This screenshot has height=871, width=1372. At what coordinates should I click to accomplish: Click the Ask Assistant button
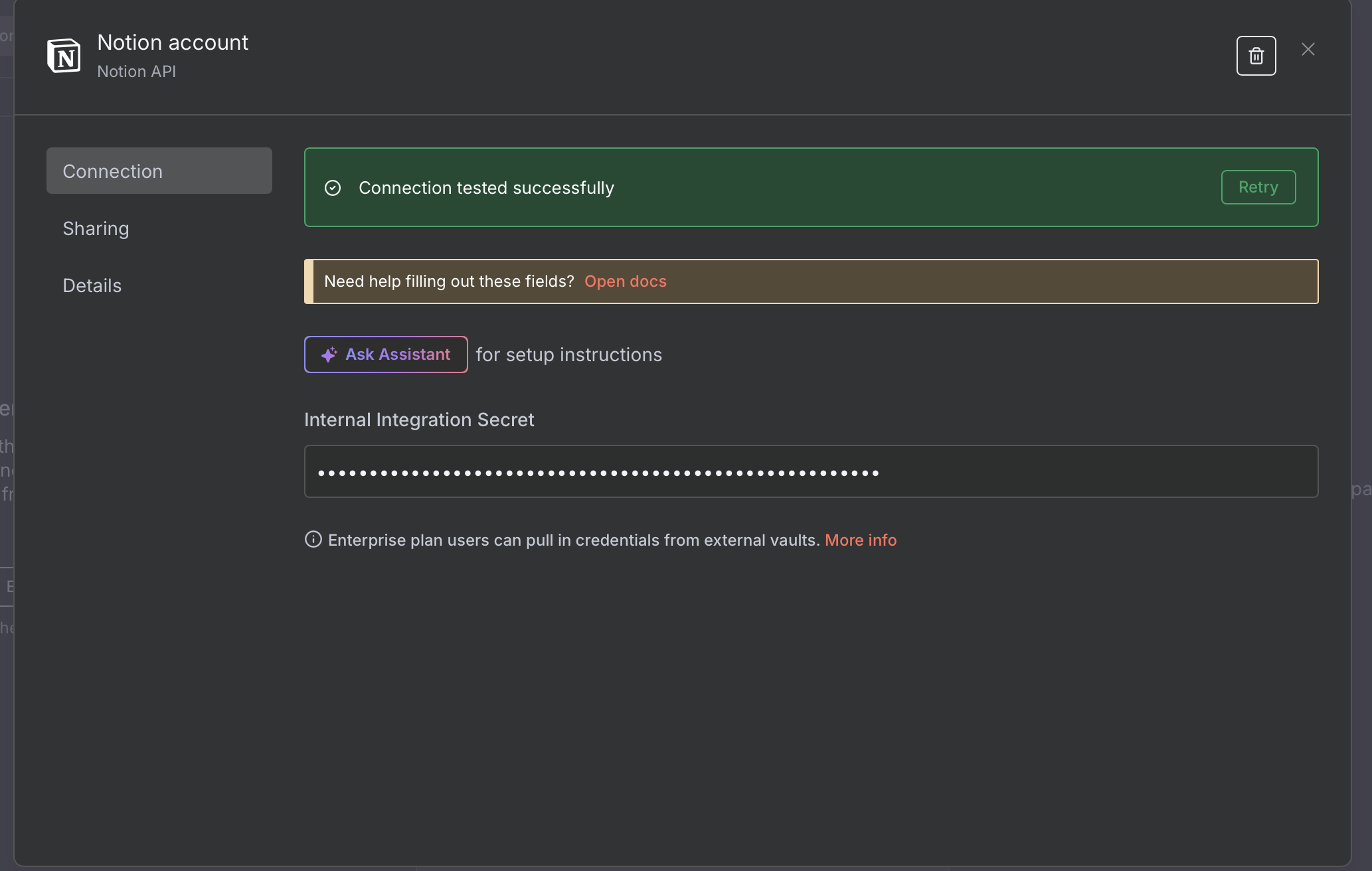click(x=386, y=355)
